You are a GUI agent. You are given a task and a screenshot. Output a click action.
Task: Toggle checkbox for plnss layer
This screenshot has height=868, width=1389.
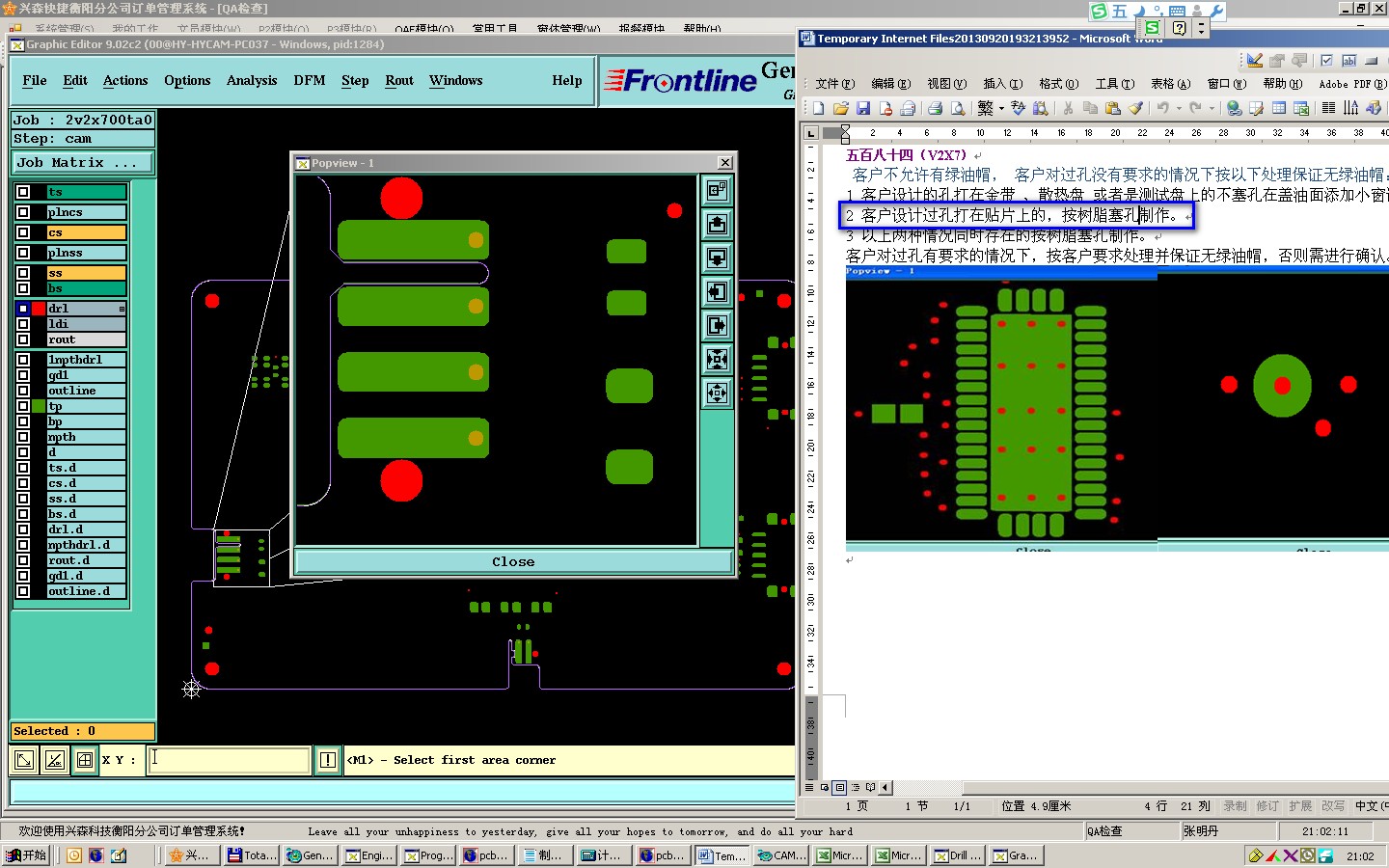pos(23,253)
